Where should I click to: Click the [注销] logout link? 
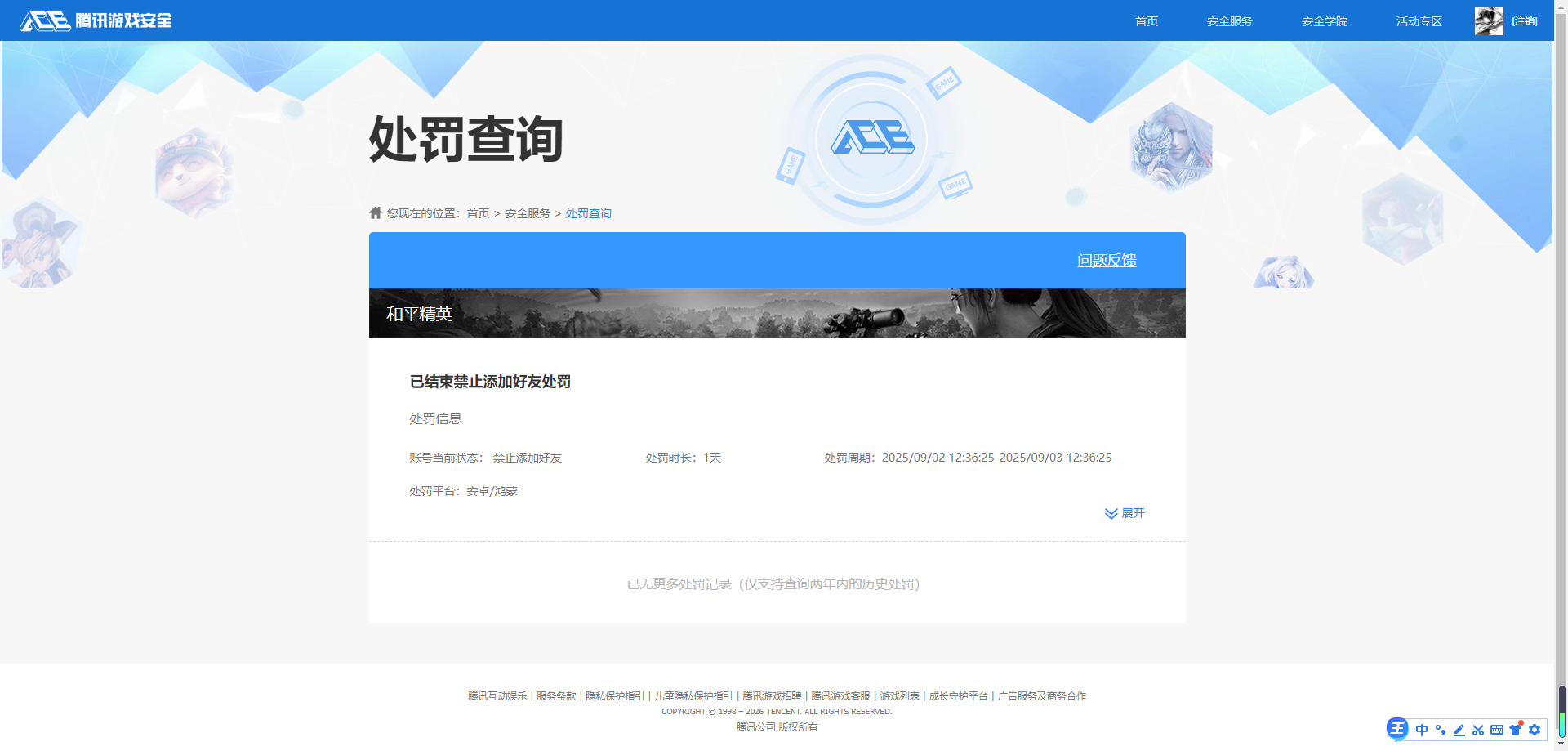click(1525, 21)
